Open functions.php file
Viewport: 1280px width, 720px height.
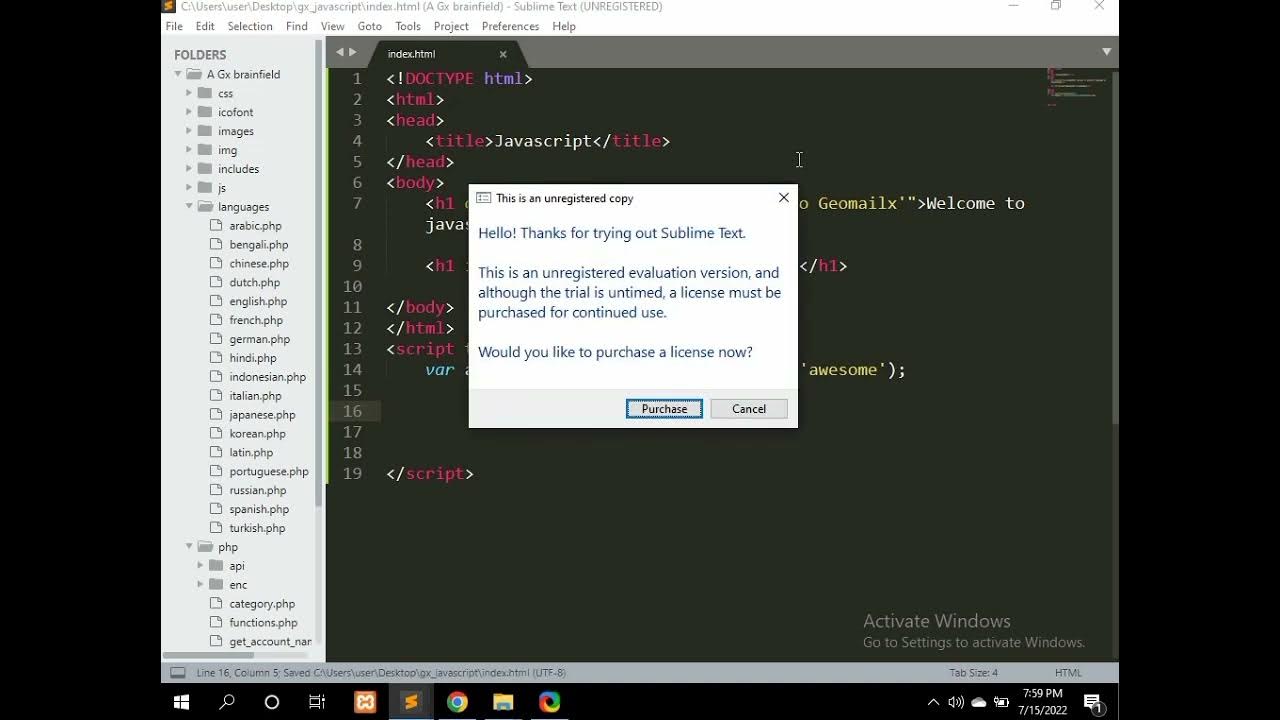[263, 623]
